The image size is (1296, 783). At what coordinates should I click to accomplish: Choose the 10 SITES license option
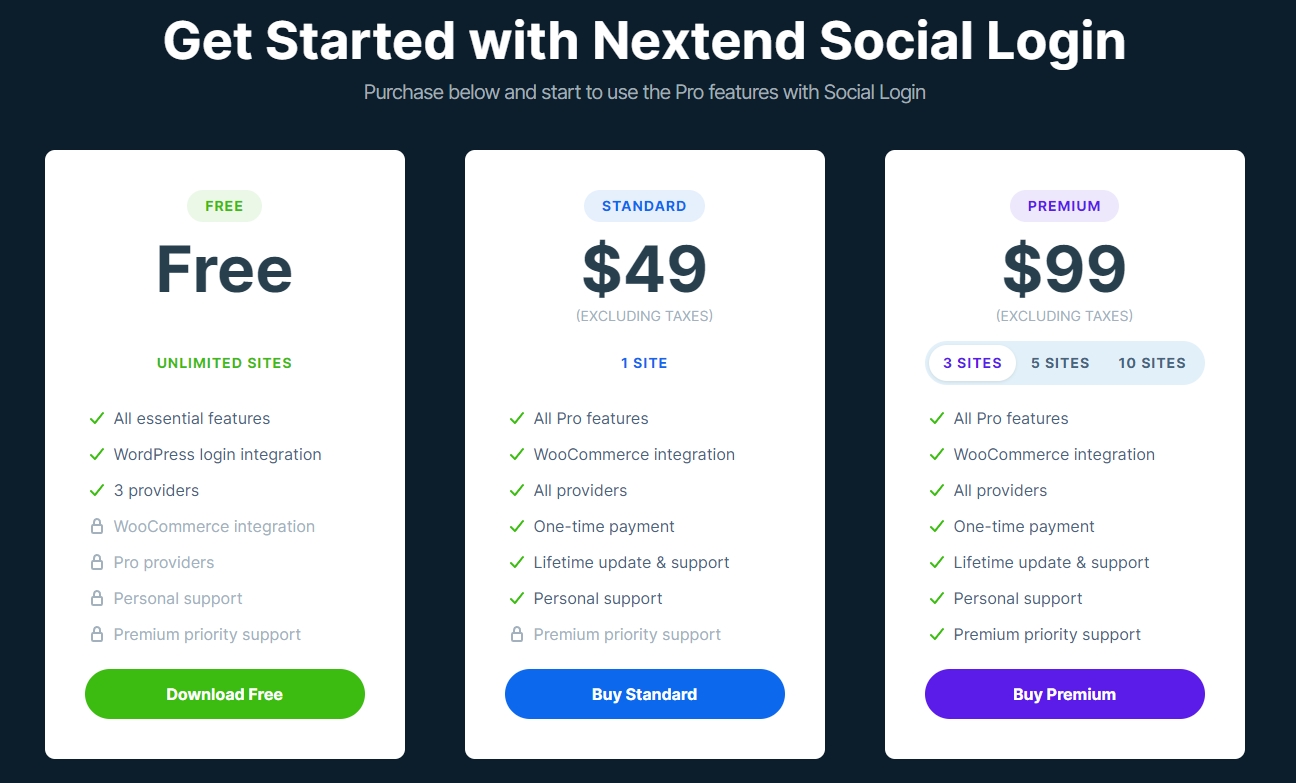[1152, 363]
